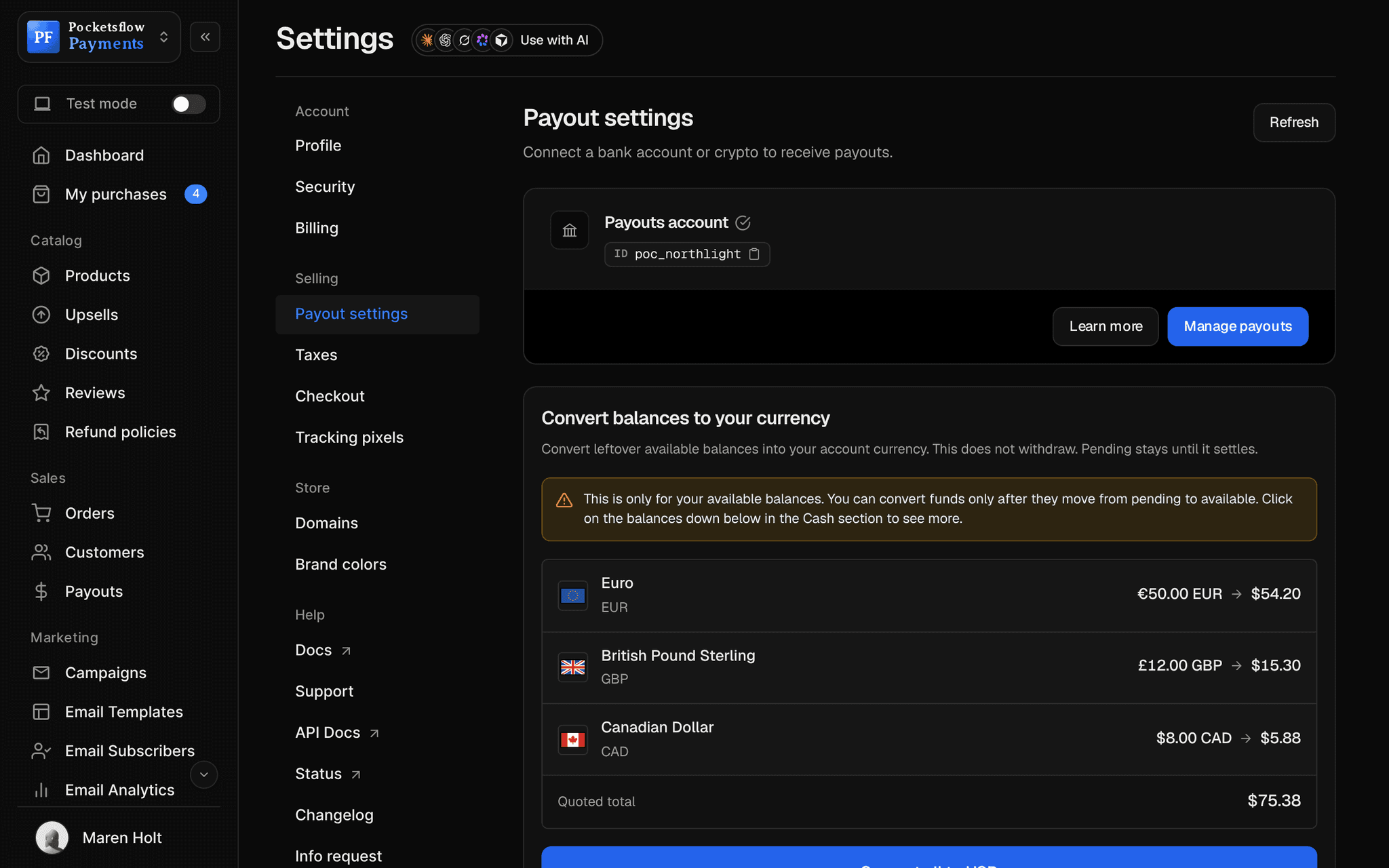The width and height of the screenshot is (1389, 868).
Task: Click the Payouts dollar icon
Action: pos(41,591)
